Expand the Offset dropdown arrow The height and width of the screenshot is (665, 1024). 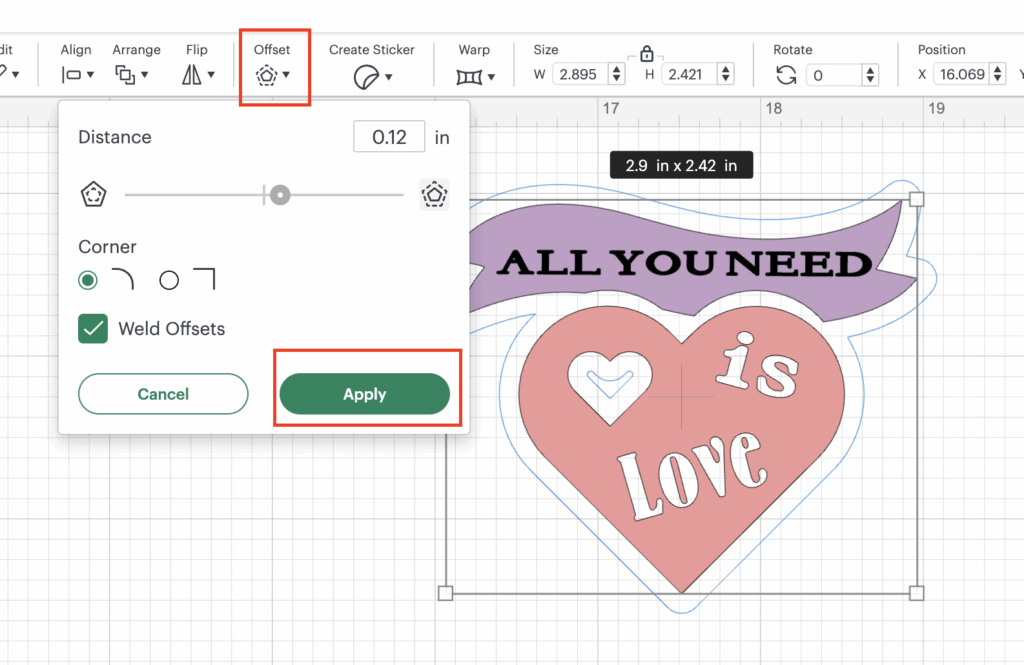287,76
